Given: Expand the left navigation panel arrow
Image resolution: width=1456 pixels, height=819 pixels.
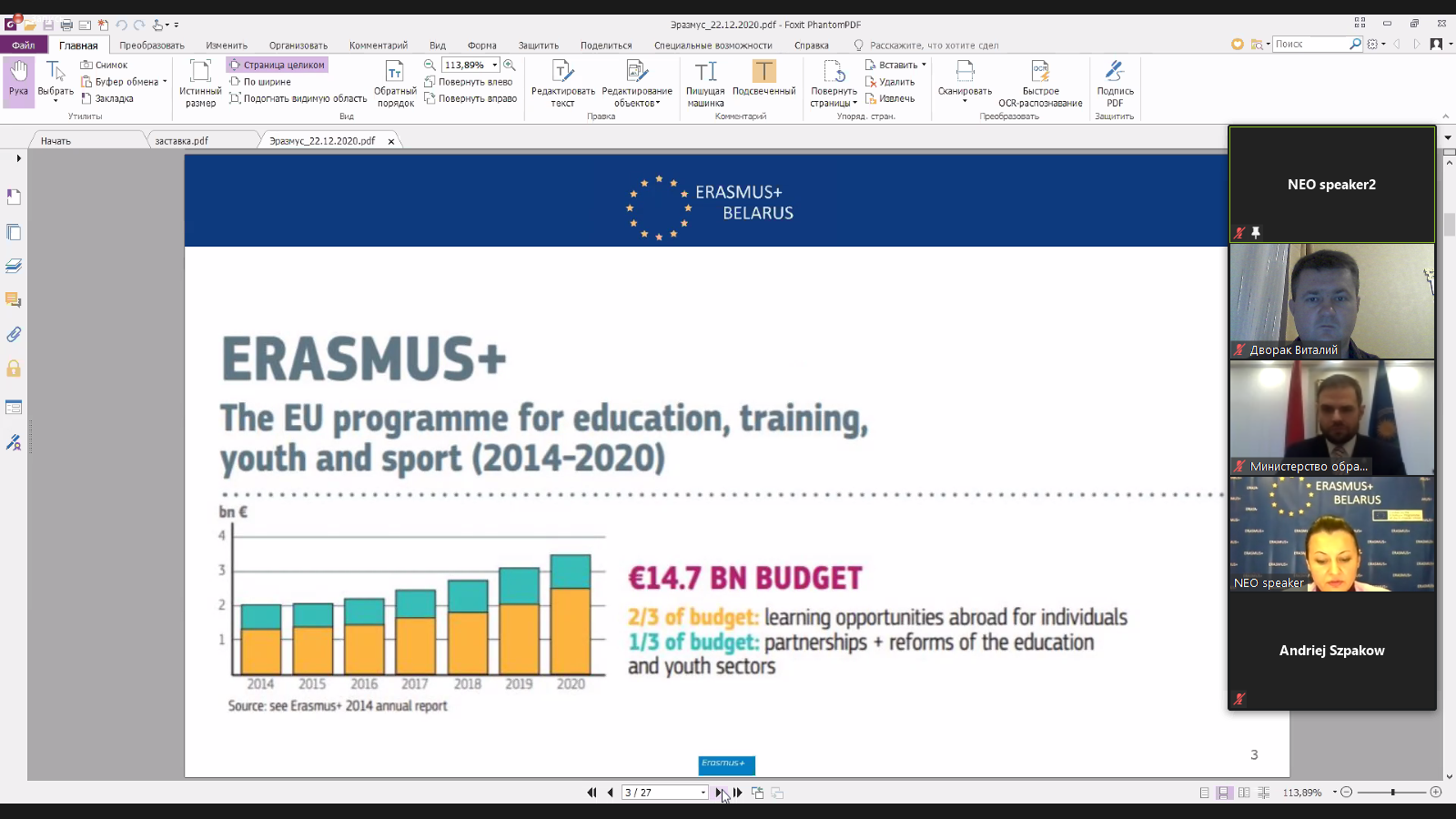Looking at the screenshot, I should coord(18,158).
